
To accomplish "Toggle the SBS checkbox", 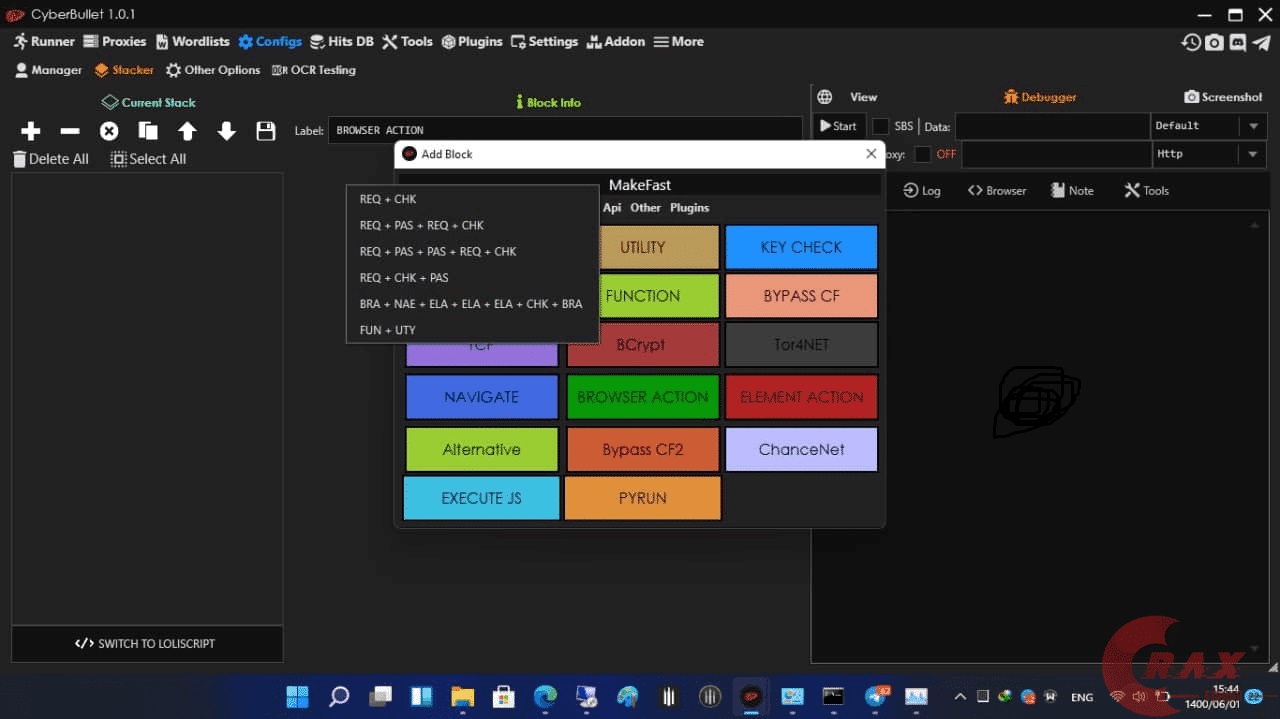I will (x=881, y=126).
